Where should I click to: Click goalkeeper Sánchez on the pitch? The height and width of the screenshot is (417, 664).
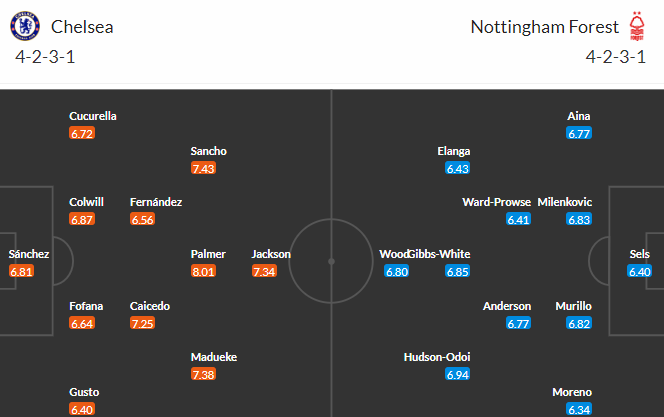coord(29,254)
